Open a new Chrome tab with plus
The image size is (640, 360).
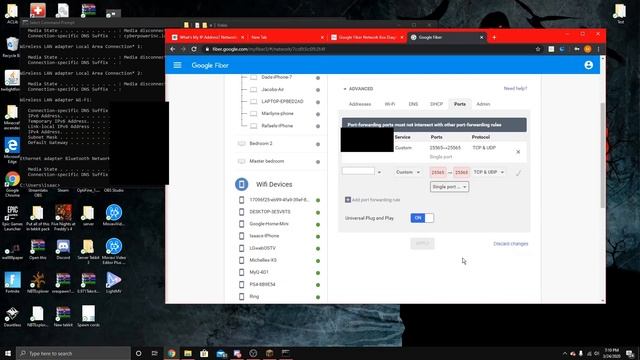(494, 37)
